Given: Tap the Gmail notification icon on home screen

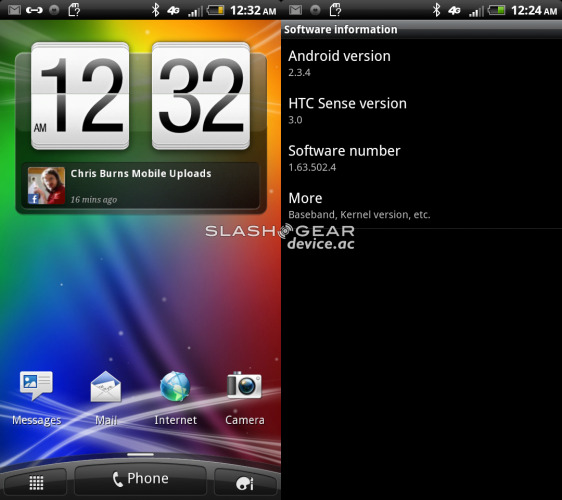Looking at the screenshot, I should click(x=14, y=10).
